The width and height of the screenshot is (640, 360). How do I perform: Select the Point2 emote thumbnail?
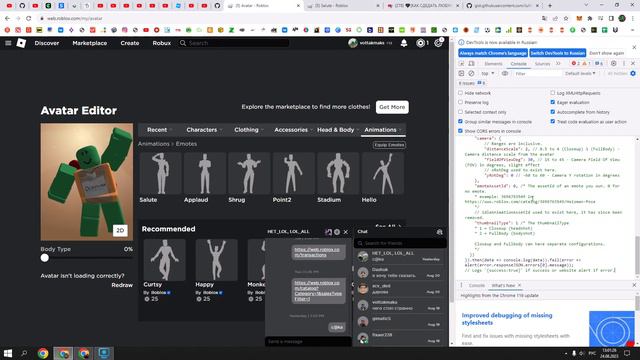[x=294, y=173]
